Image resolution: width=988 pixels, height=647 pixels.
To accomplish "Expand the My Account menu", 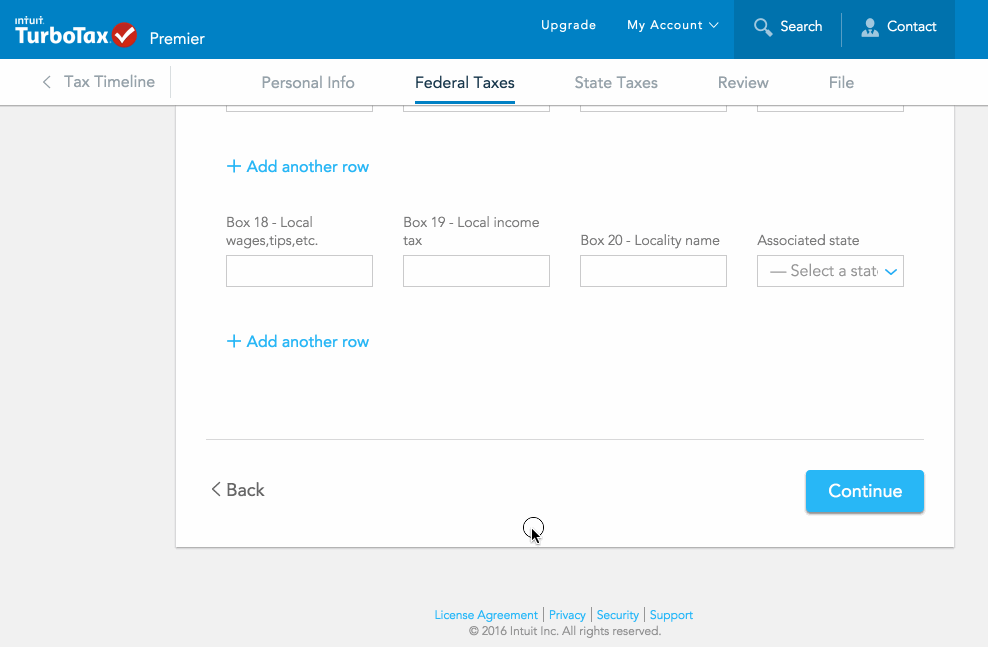I will click(x=672, y=25).
